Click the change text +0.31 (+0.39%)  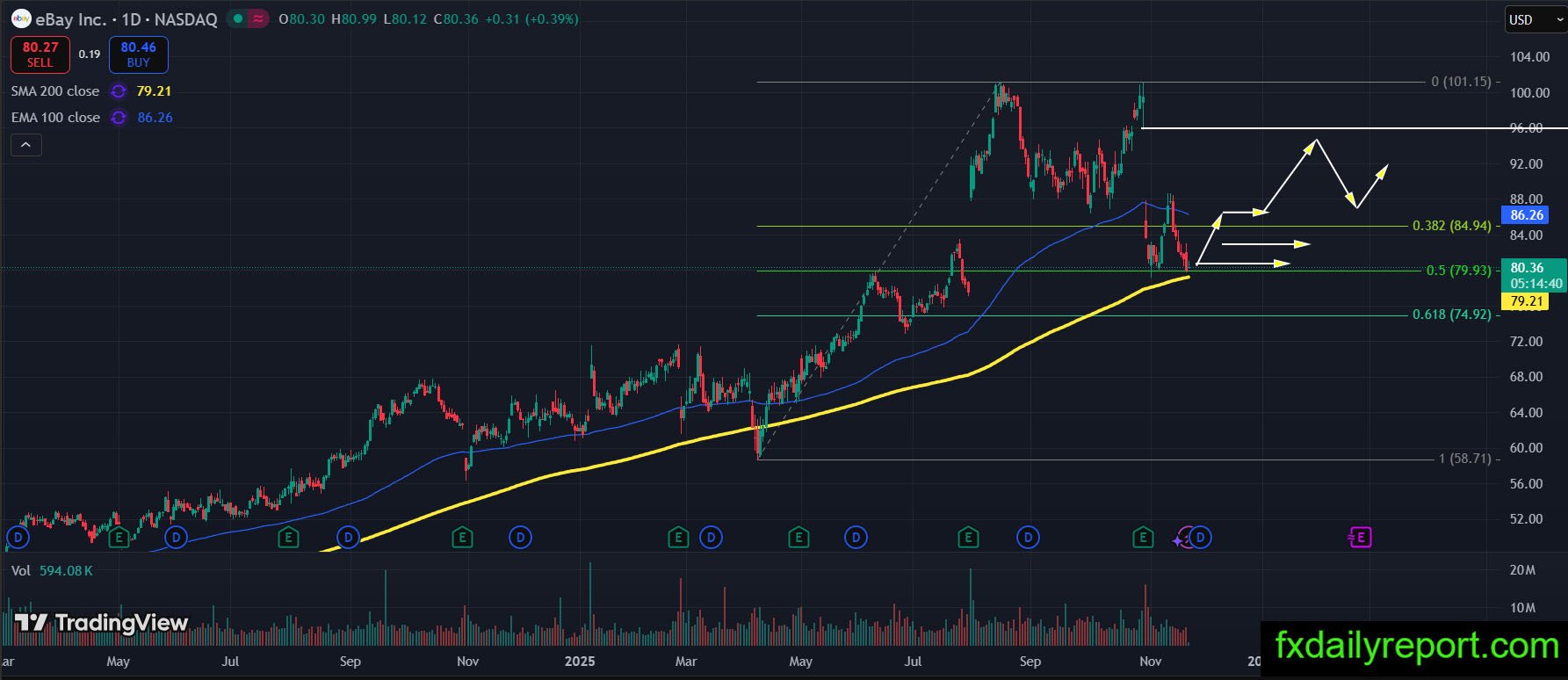point(531,18)
